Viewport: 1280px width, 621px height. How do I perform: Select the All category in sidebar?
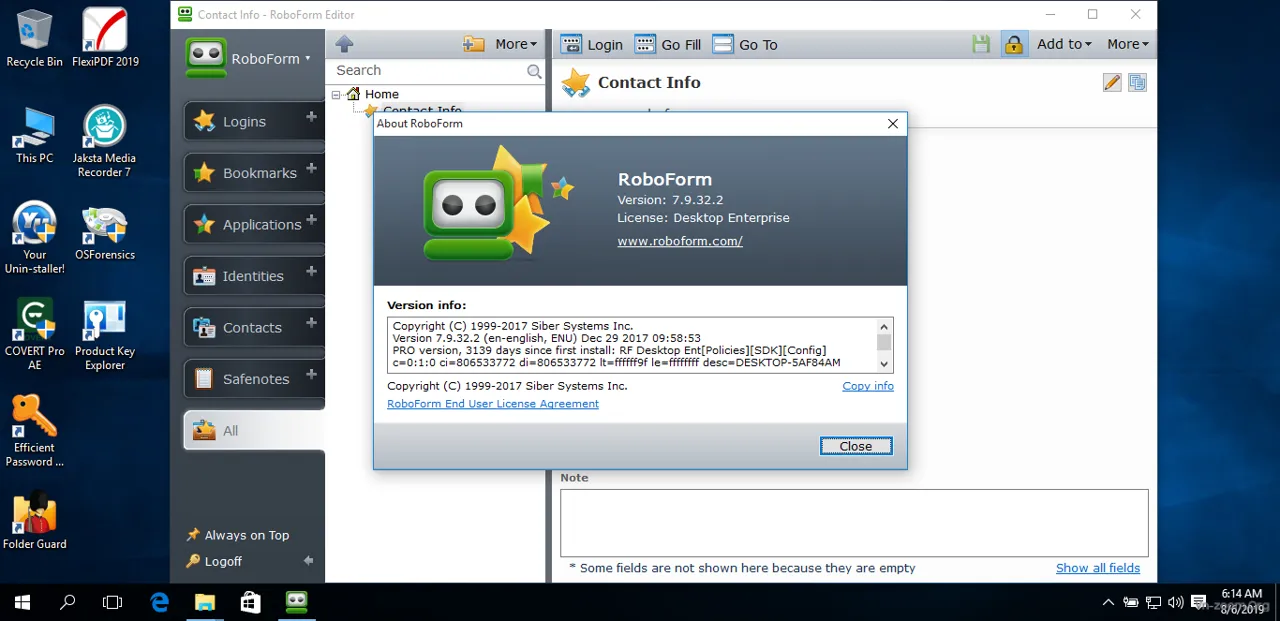coord(254,430)
